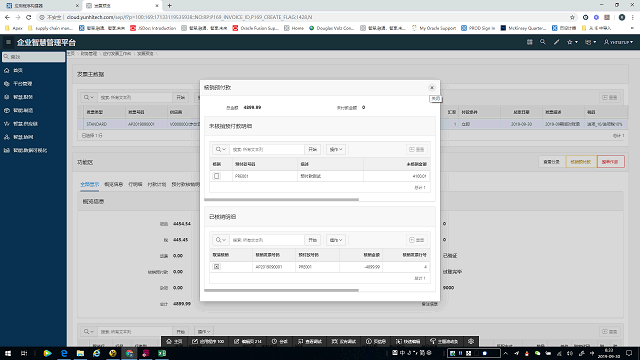Click Go button in applied details section

(313, 240)
